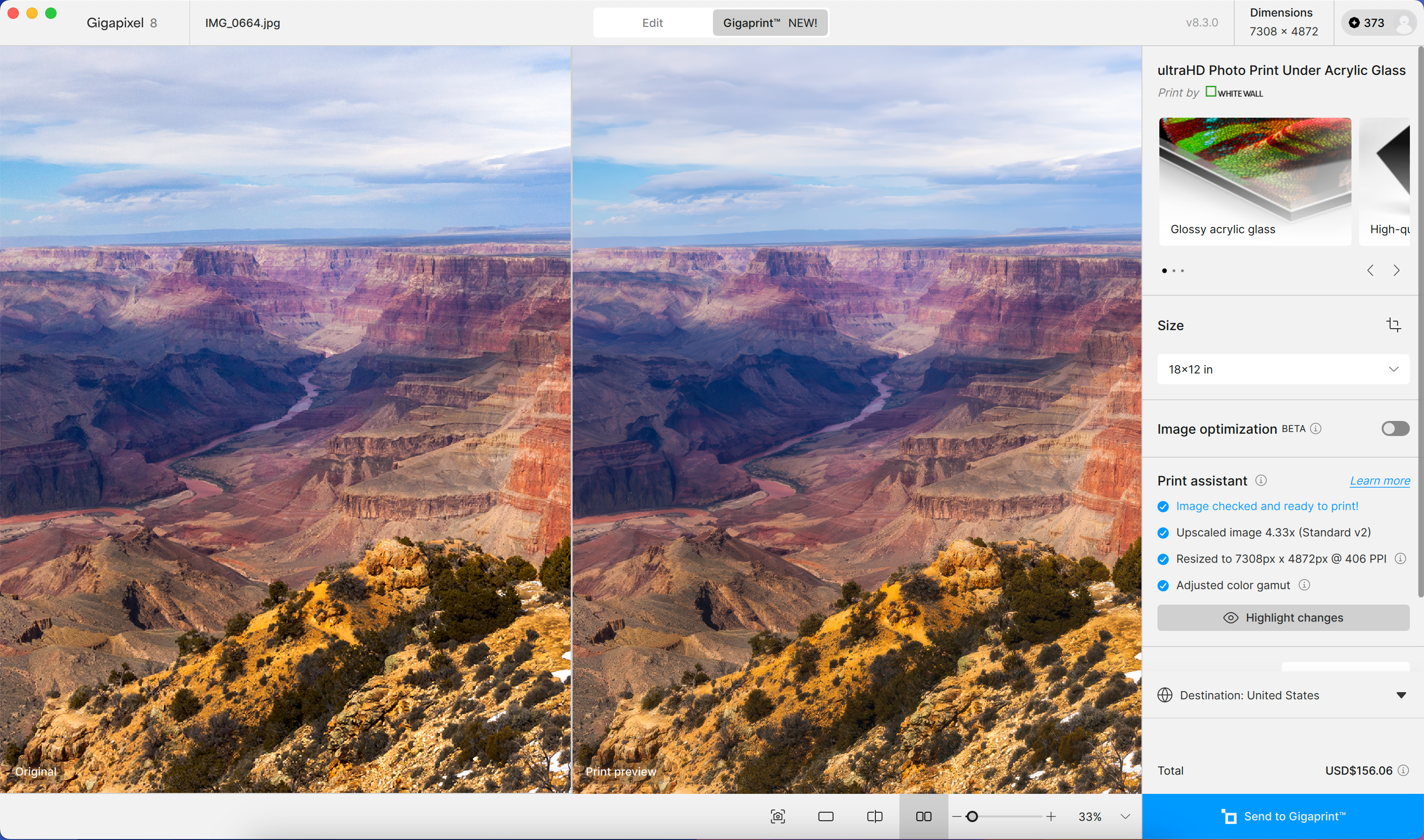Viewport: 1424px width, 840px height.
Task: Toggle Highlight changes eye button
Action: click(x=1283, y=618)
